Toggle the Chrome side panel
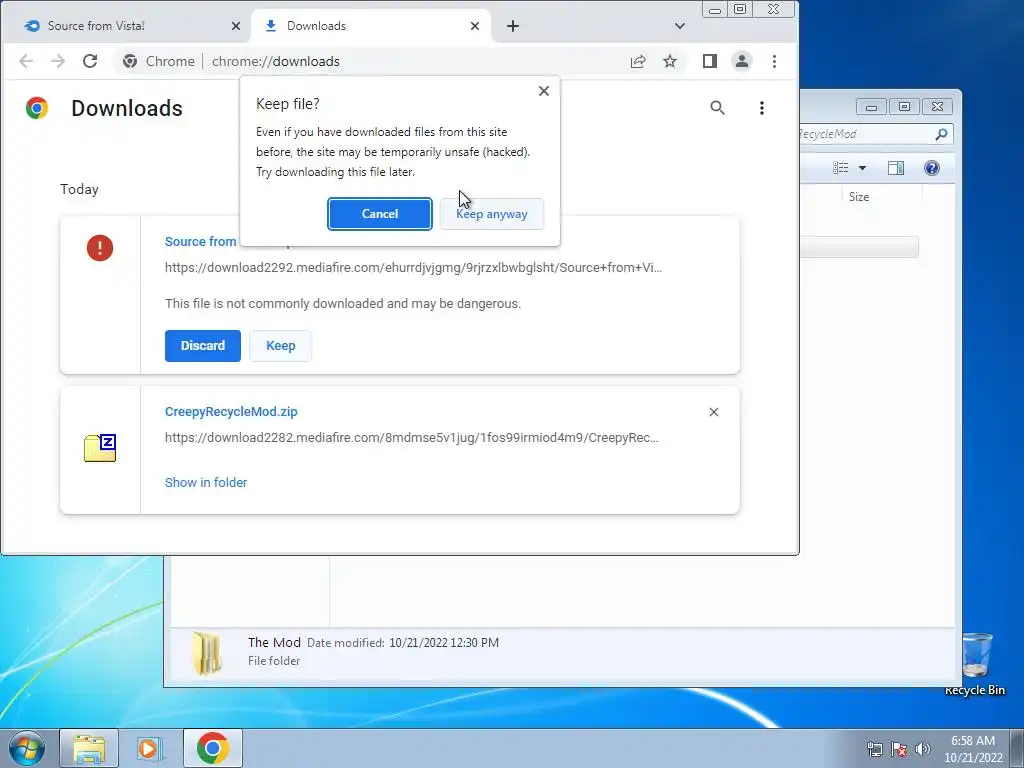This screenshot has height=768, width=1024. (710, 61)
